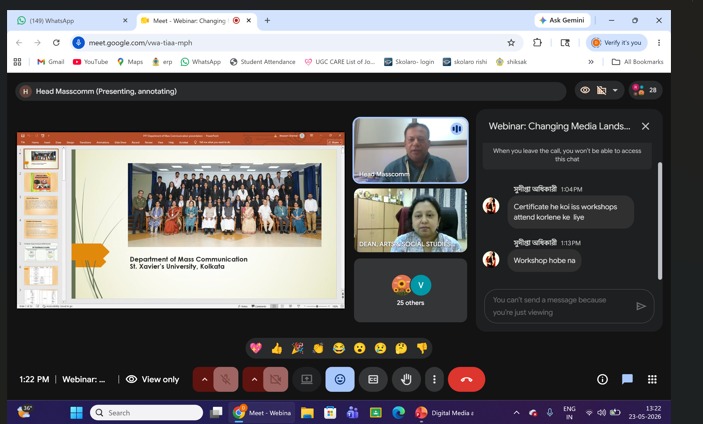This screenshot has height=424, width=703.
Task: Send the sparkling heart emoji reaction
Action: click(x=256, y=348)
